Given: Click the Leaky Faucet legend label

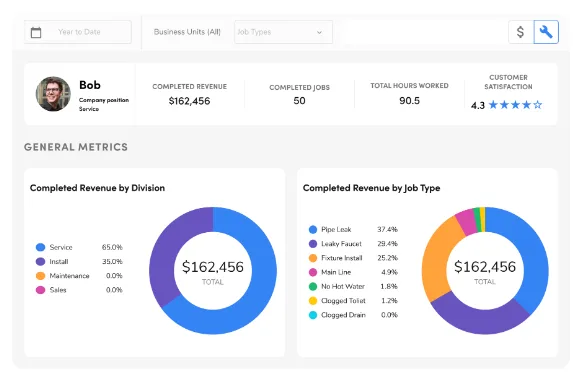Looking at the screenshot, I should pyautogui.click(x=341, y=244).
